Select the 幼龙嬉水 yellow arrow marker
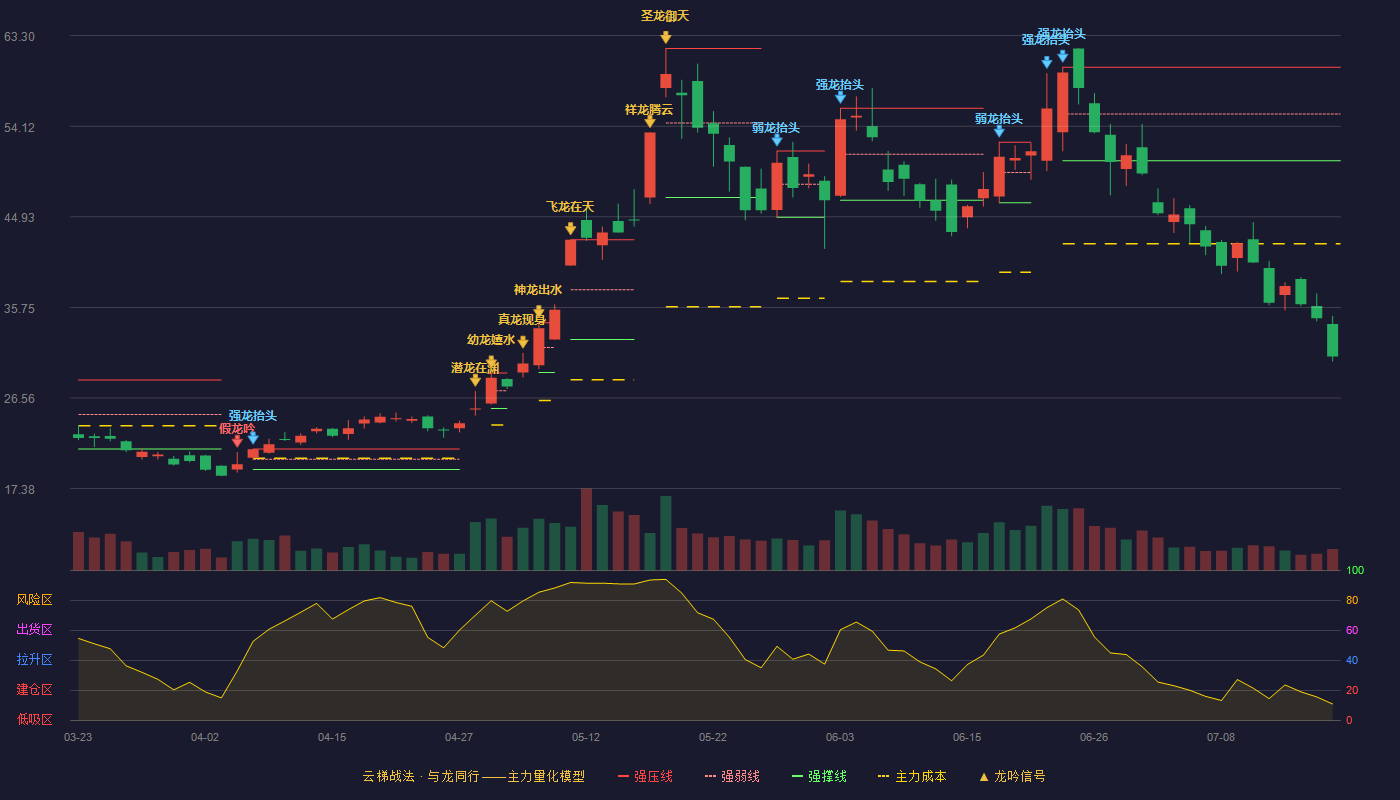Screen dimensions: 1400x800 click(x=522, y=342)
